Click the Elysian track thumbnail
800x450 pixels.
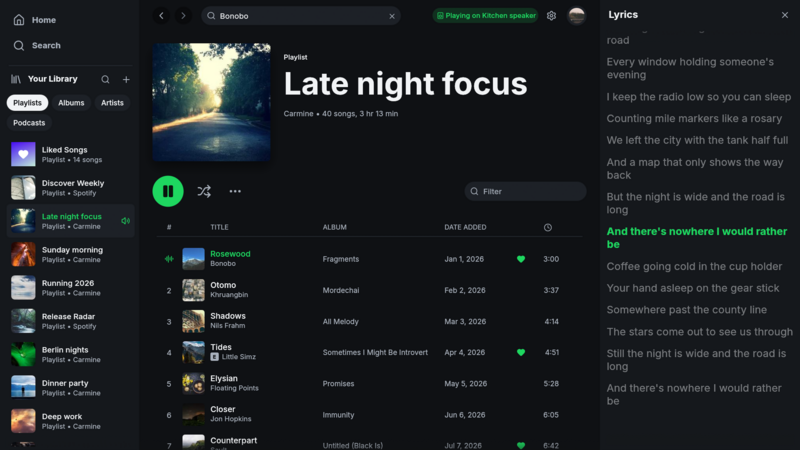tap(193, 384)
